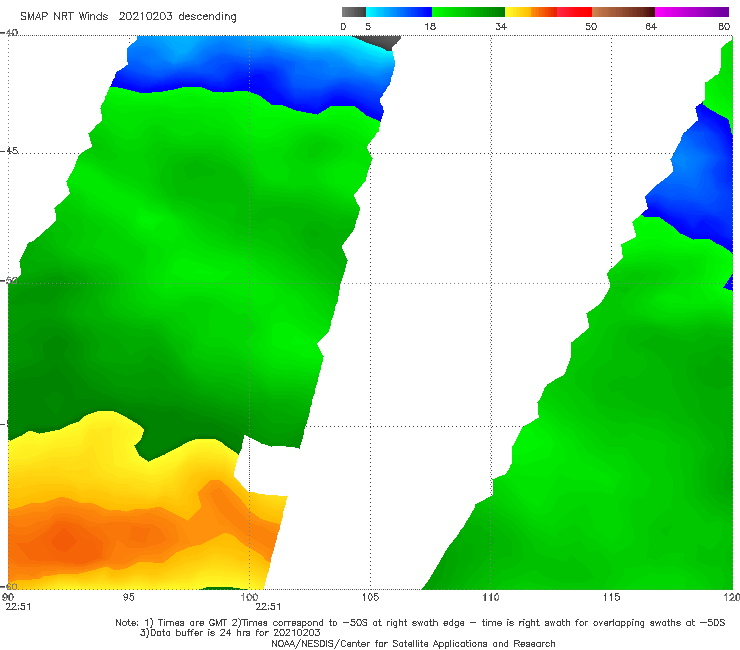740x650 pixels.
Task: Click the colorbar label '18'
Action: point(430,26)
